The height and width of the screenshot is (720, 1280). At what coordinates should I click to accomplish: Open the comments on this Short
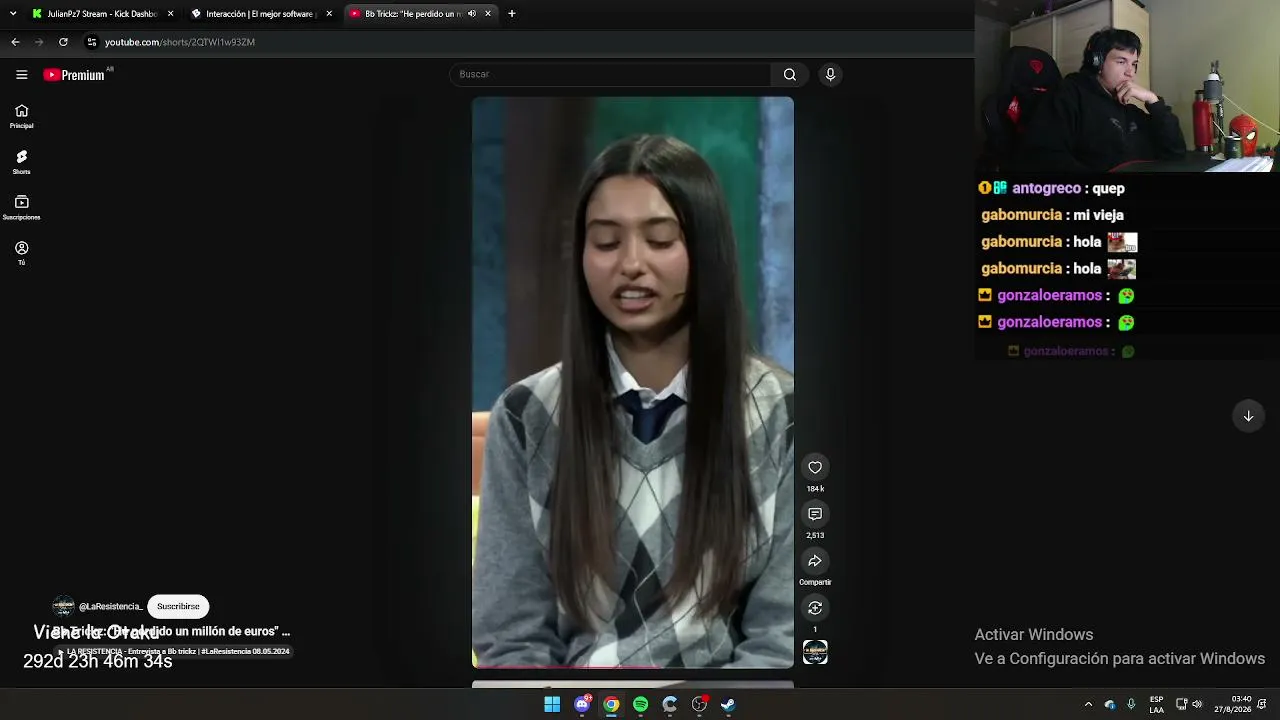tap(815, 514)
